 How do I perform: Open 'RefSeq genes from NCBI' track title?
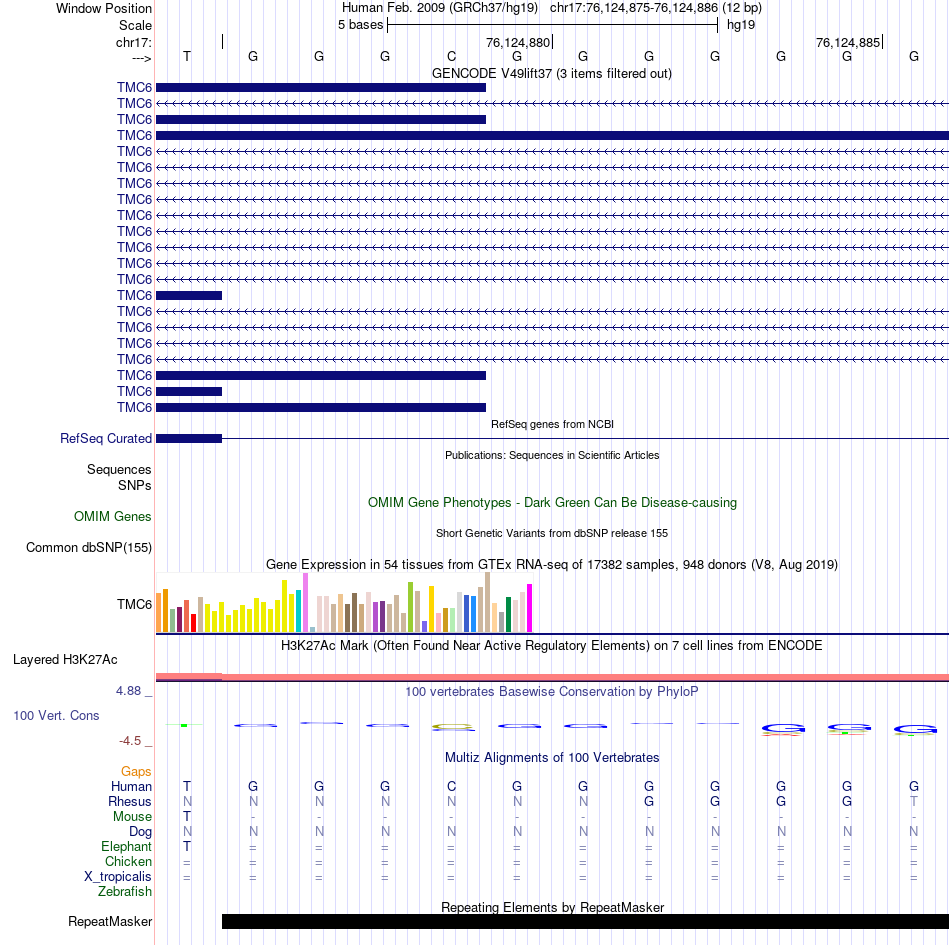pos(552,424)
